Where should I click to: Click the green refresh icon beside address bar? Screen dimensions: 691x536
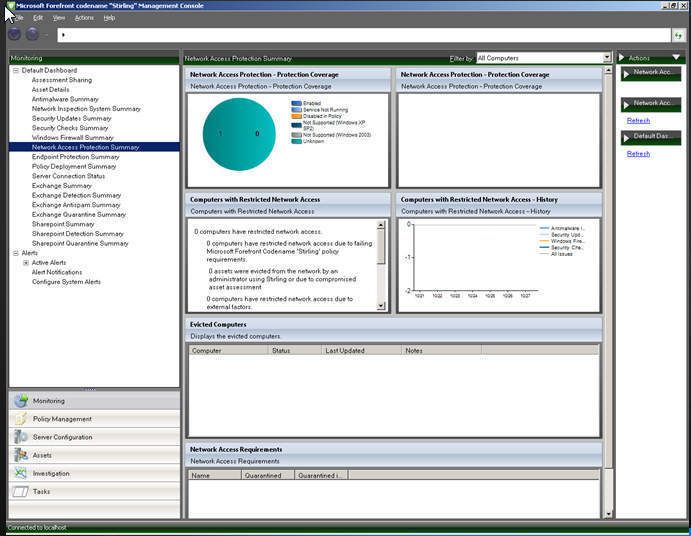point(678,35)
